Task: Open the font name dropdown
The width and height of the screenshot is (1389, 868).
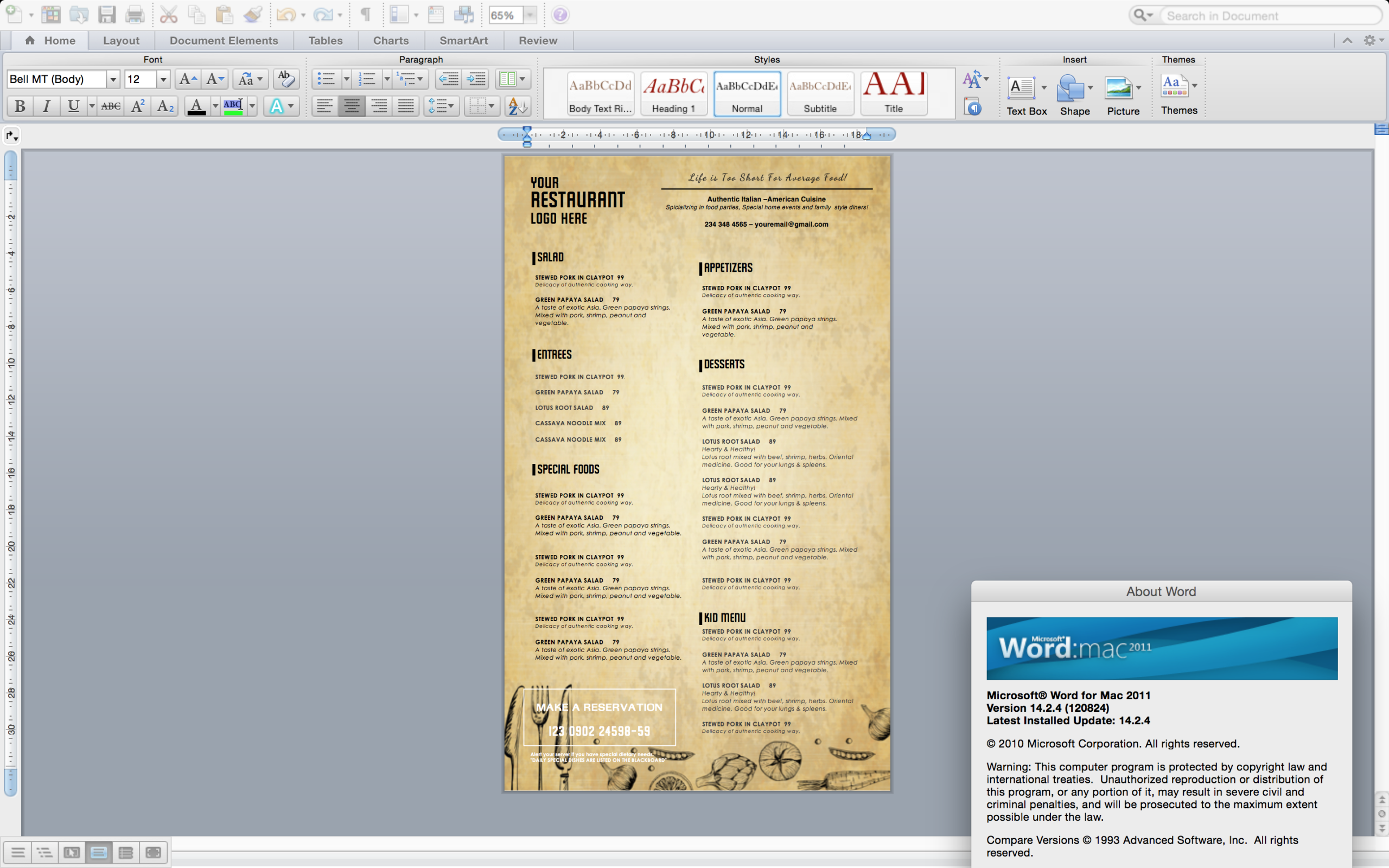Action: (x=113, y=79)
